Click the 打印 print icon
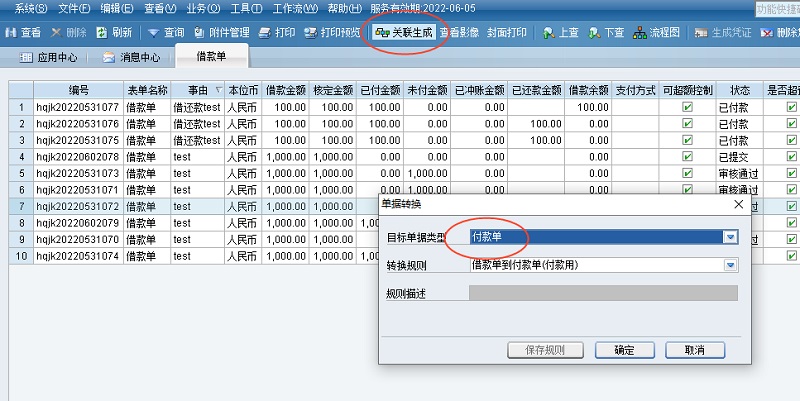 click(x=265, y=32)
